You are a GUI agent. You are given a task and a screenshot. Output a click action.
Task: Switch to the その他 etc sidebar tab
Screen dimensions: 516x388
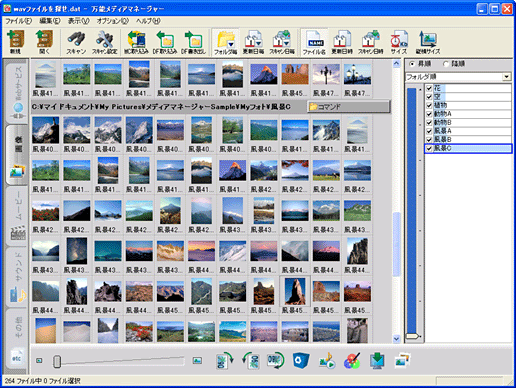[17, 338]
